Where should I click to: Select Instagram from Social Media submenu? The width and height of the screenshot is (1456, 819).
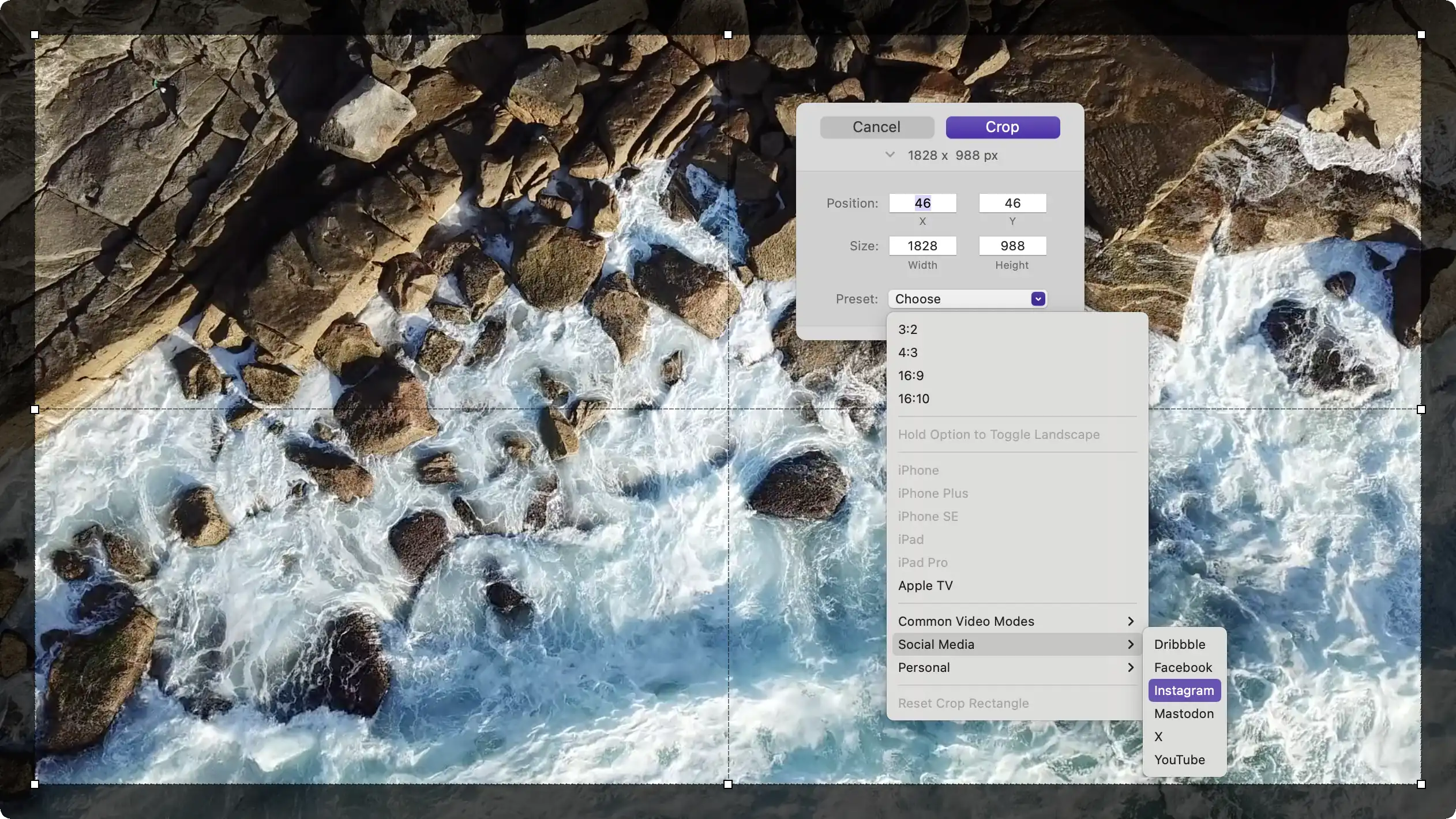pos(1184,690)
